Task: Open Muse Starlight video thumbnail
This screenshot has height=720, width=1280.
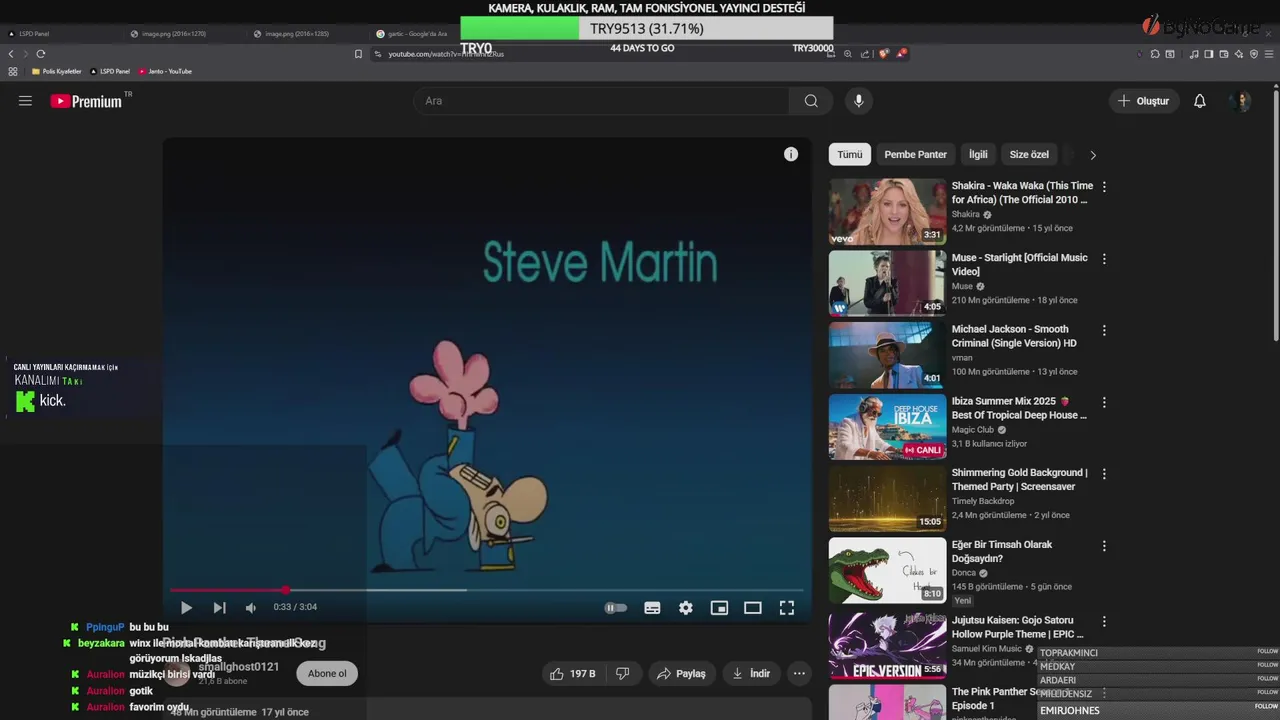Action: tap(887, 283)
